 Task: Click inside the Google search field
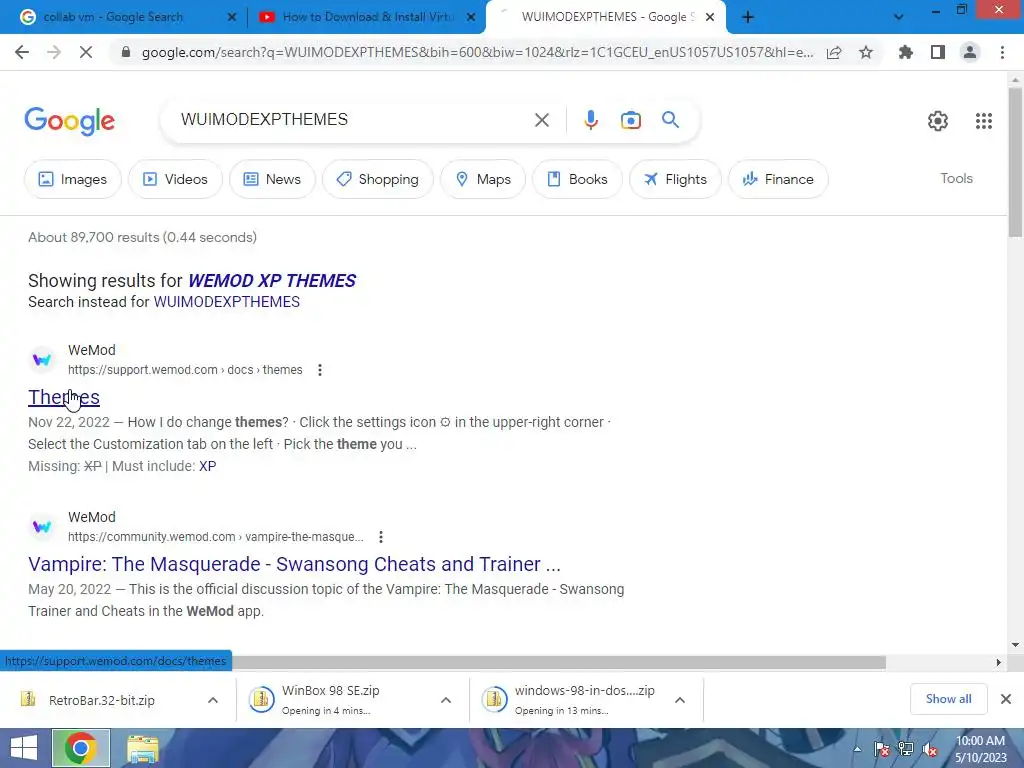coord(353,120)
